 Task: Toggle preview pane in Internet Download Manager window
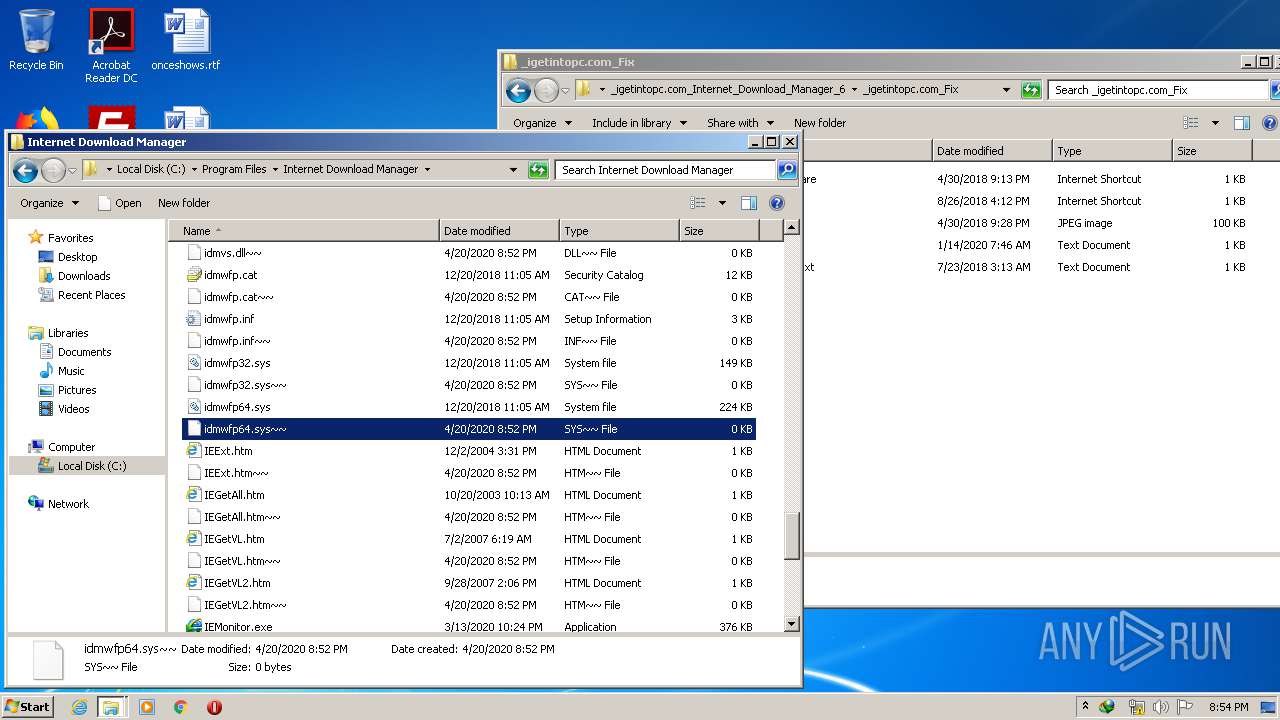click(x=749, y=203)
